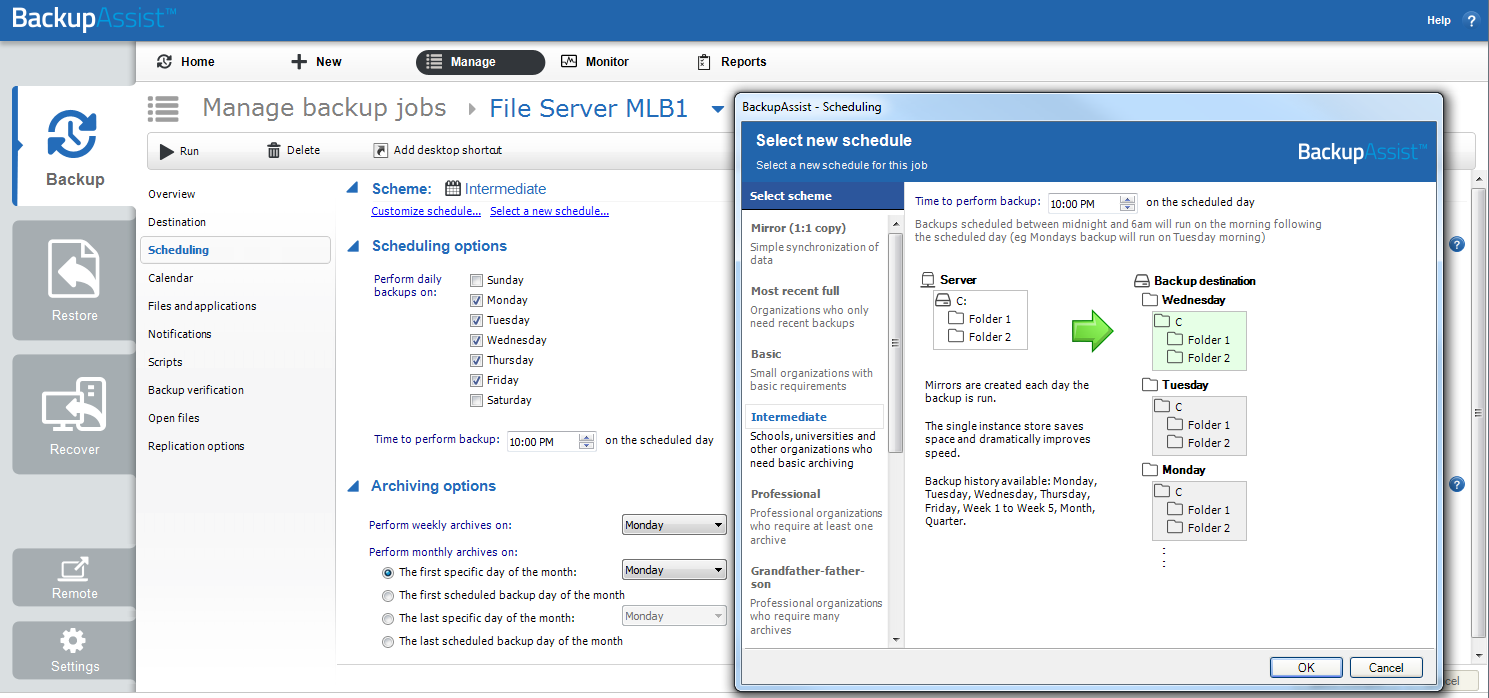Open weekly archives day dropdown
The image size is (1489, 698).
point(674,525)
